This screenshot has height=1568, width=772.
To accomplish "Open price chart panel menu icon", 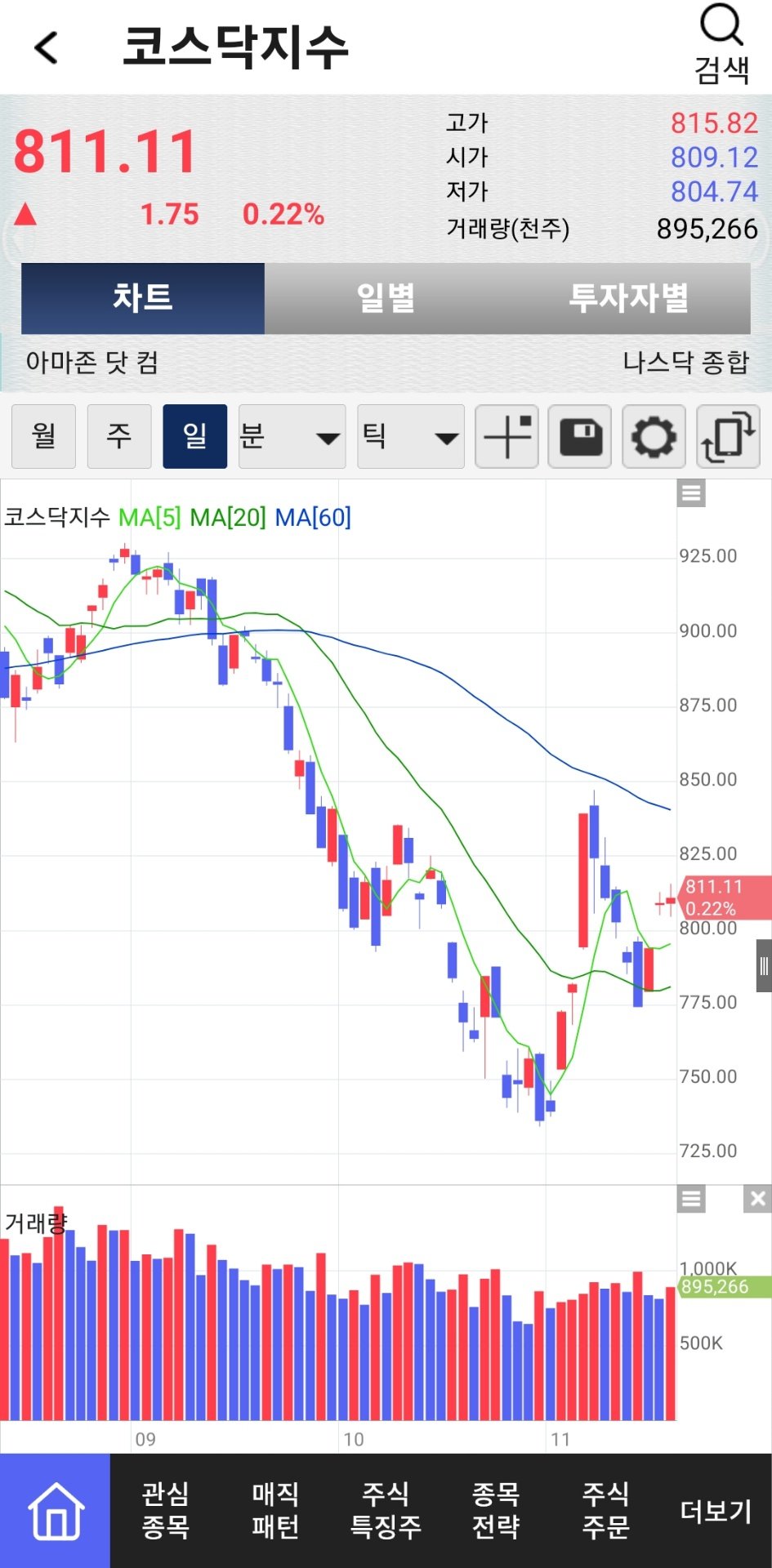I will 691,493.
